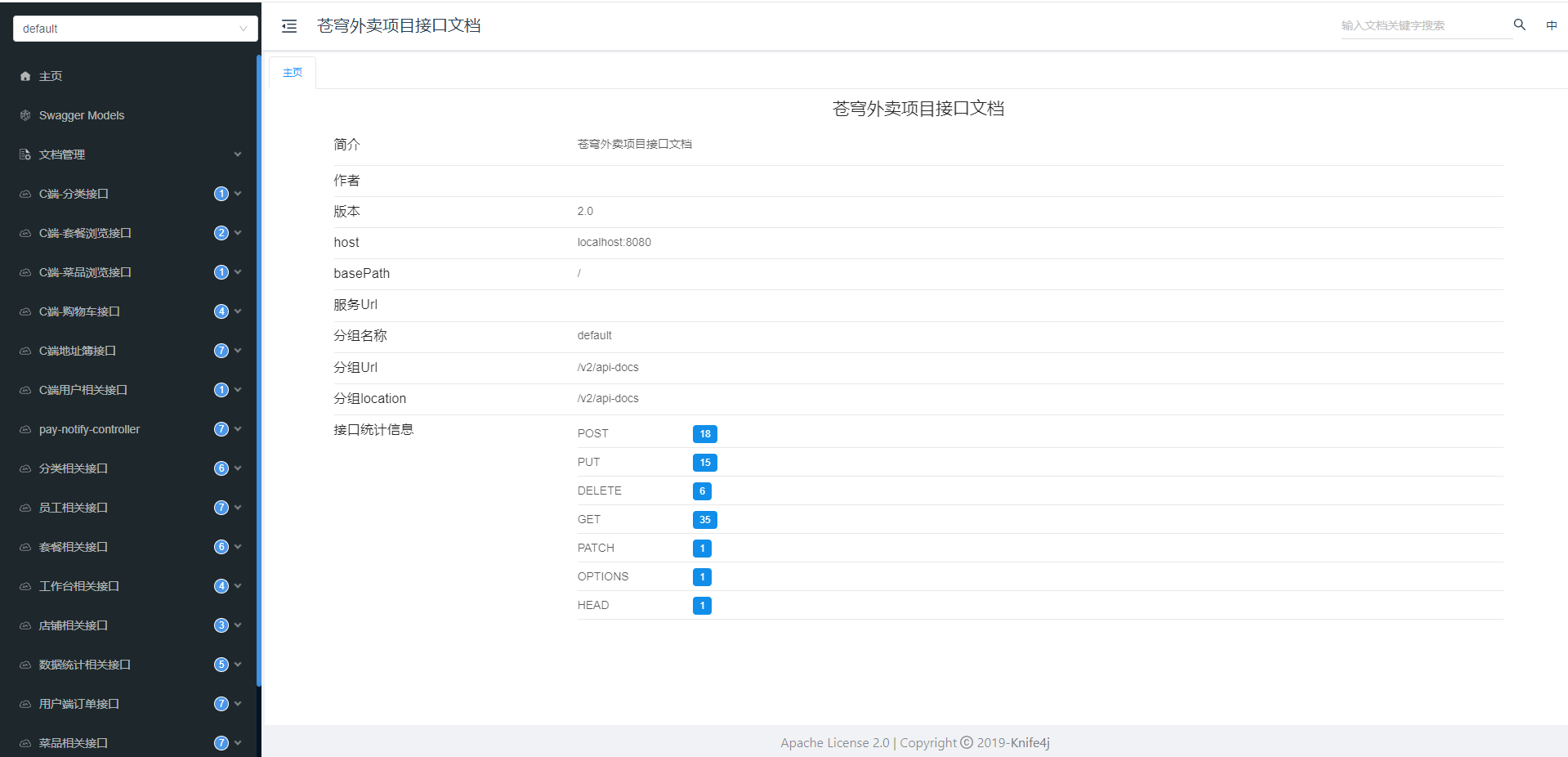The image size is (1568, 757).
Task: Click the Swagger Models sidebar icon
Action: pyautogui.click(x=25, y=115)
